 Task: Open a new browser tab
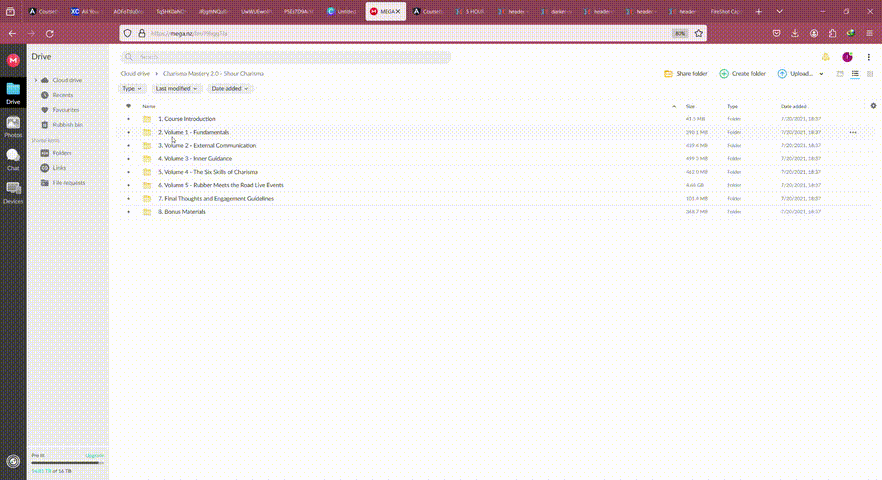pyautogui.click(x=758, y=11)
